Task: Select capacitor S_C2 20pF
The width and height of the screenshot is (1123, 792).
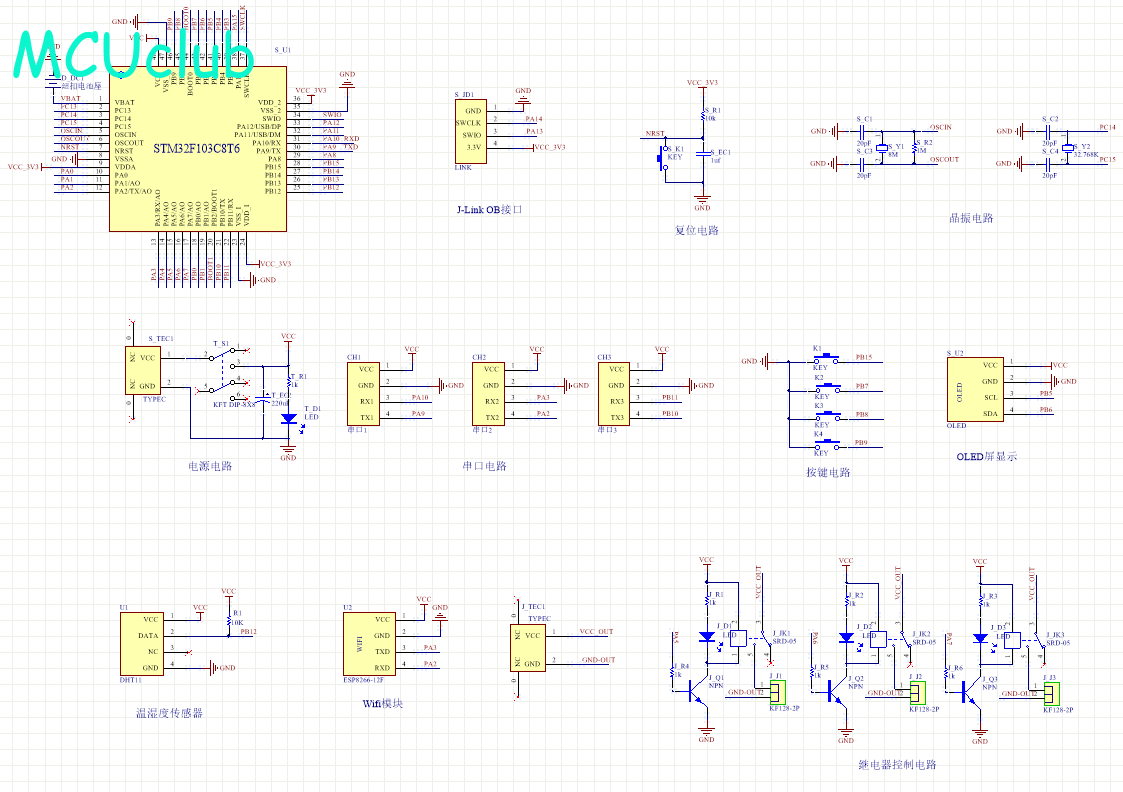Action: [x=1048, y=131]
